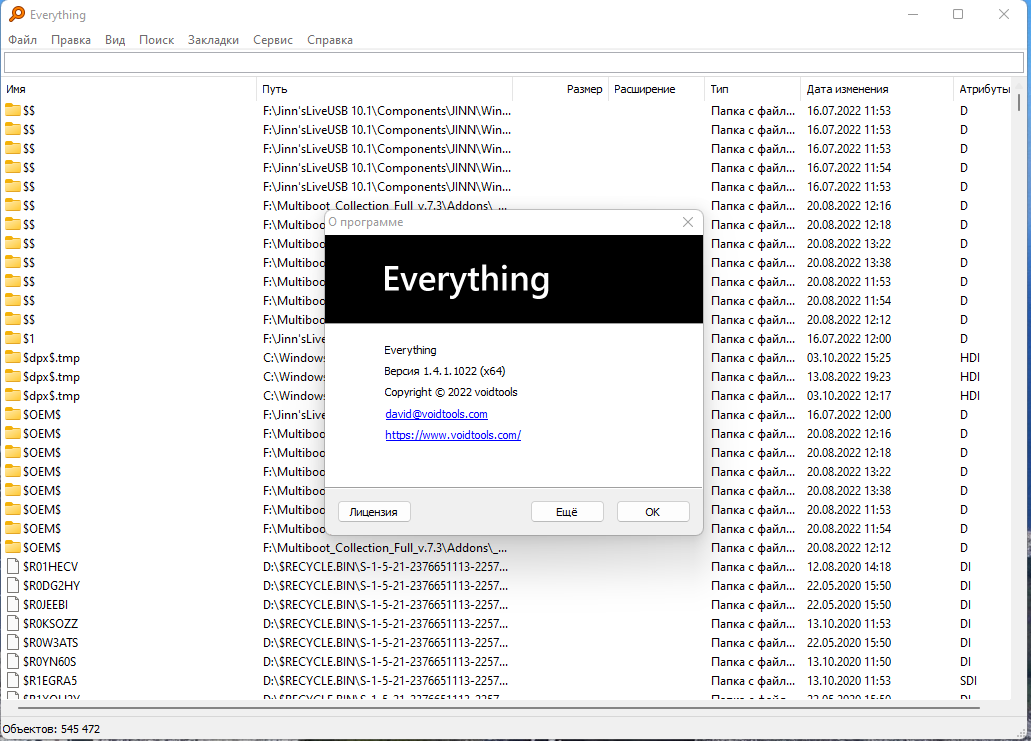1031x741 pixels.
Task: Open the Правка menu
Action: pyautogui.click(x=71, y=40)
